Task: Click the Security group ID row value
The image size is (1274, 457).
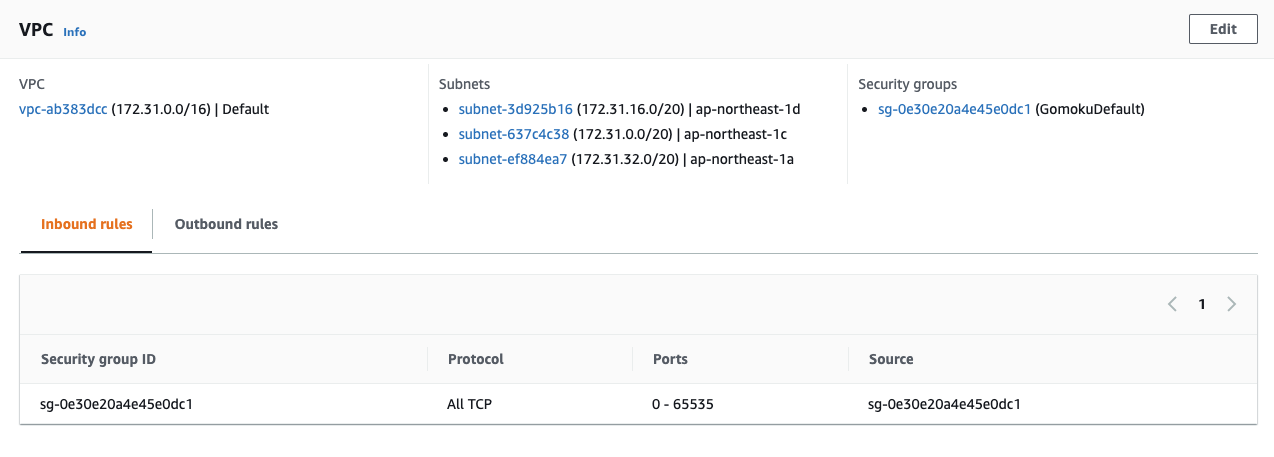Action: pyautogui.click(x=116, y=405)
